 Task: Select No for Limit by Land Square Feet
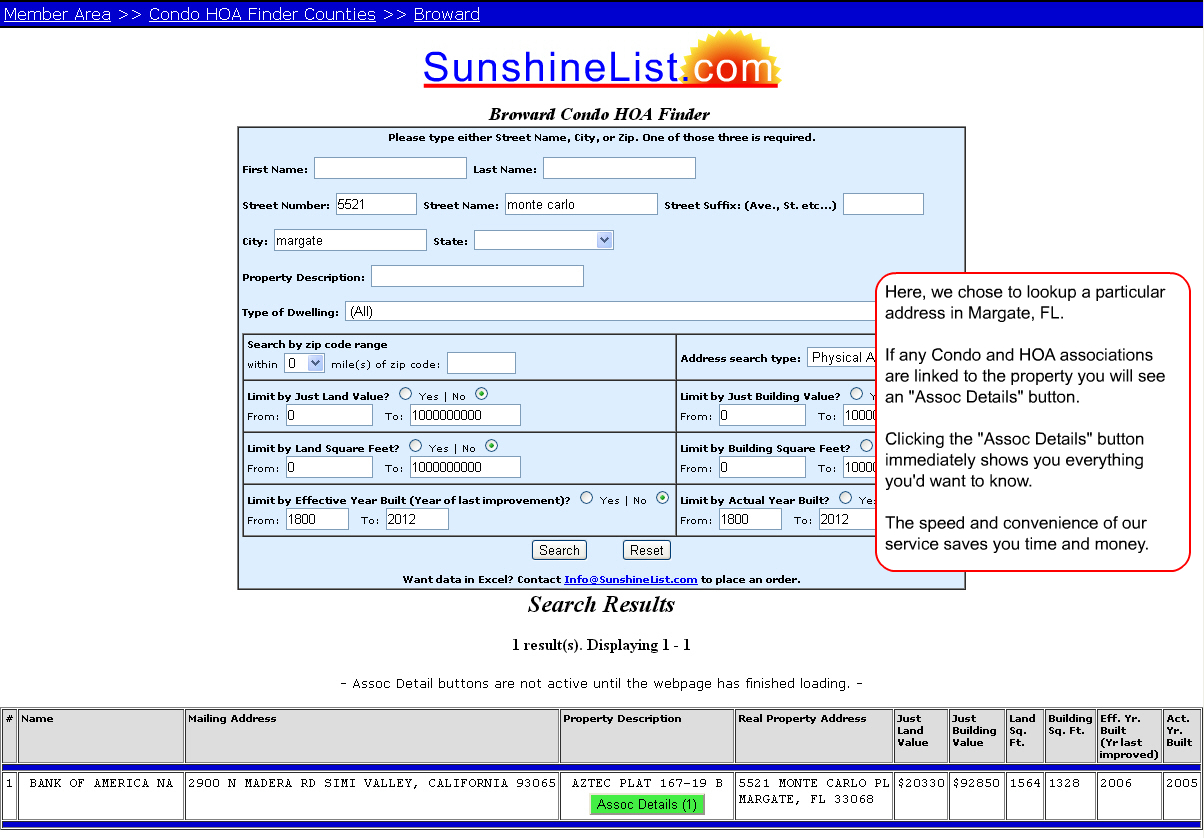[x=491, y=446]
